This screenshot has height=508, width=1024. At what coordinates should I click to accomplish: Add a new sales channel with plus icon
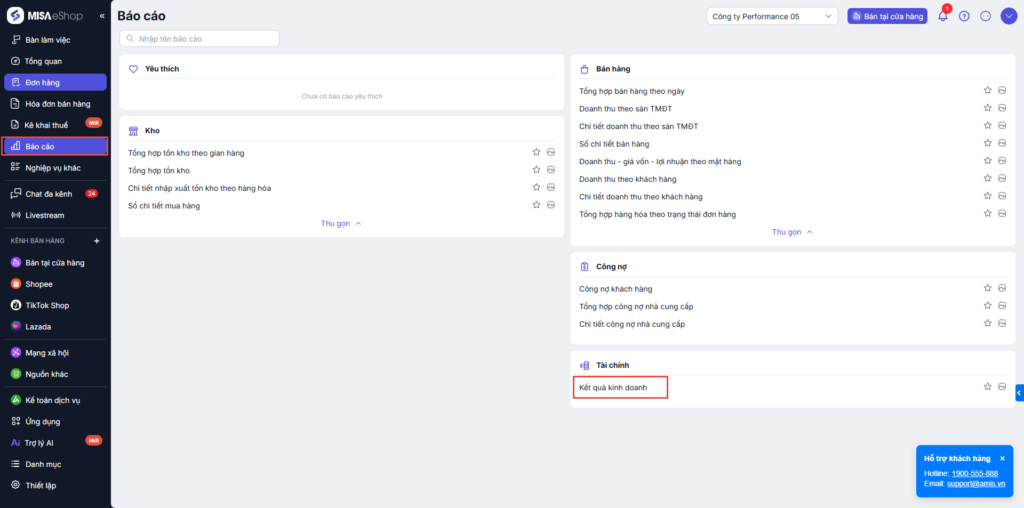tap(97, 241)
